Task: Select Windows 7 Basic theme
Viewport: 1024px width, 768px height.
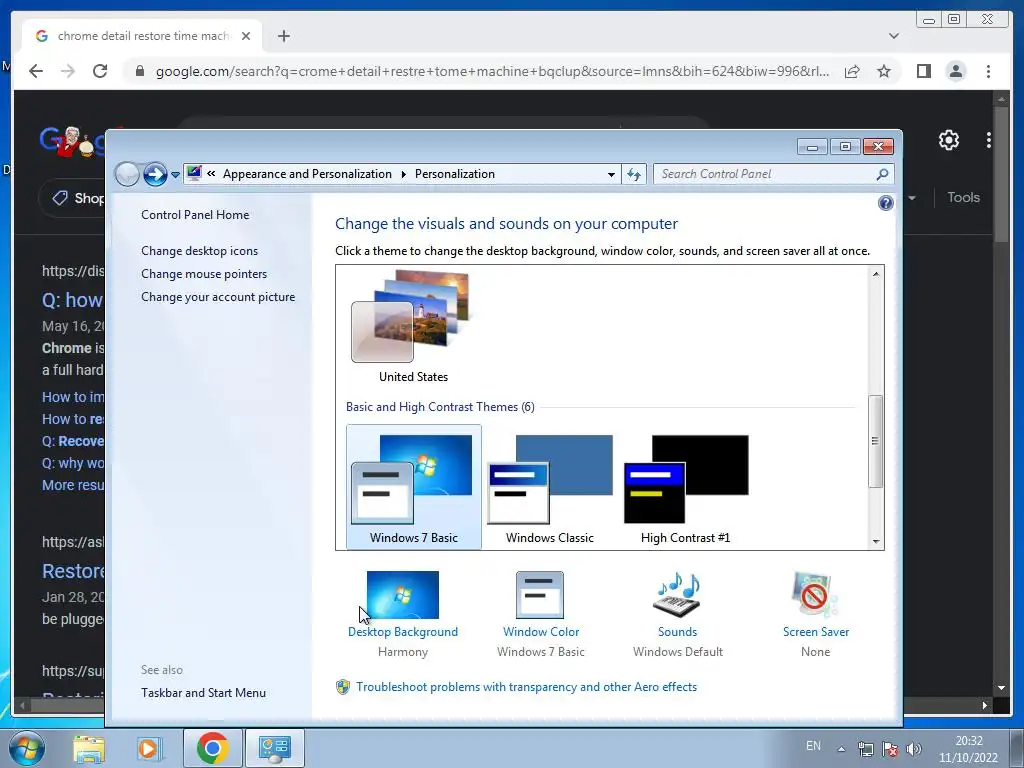Action: [x=413, y=487]
